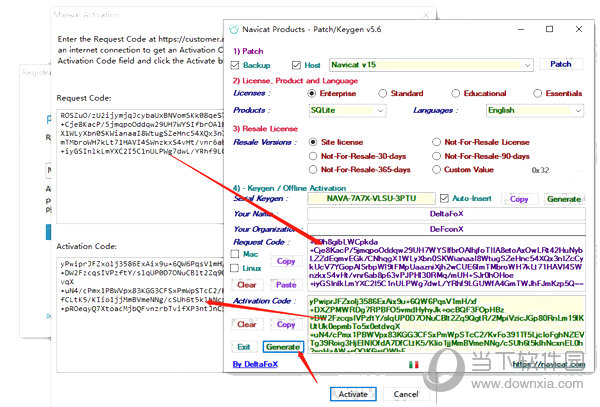
Task: Click the Paste button for Request Code
Action: point(286,285)
